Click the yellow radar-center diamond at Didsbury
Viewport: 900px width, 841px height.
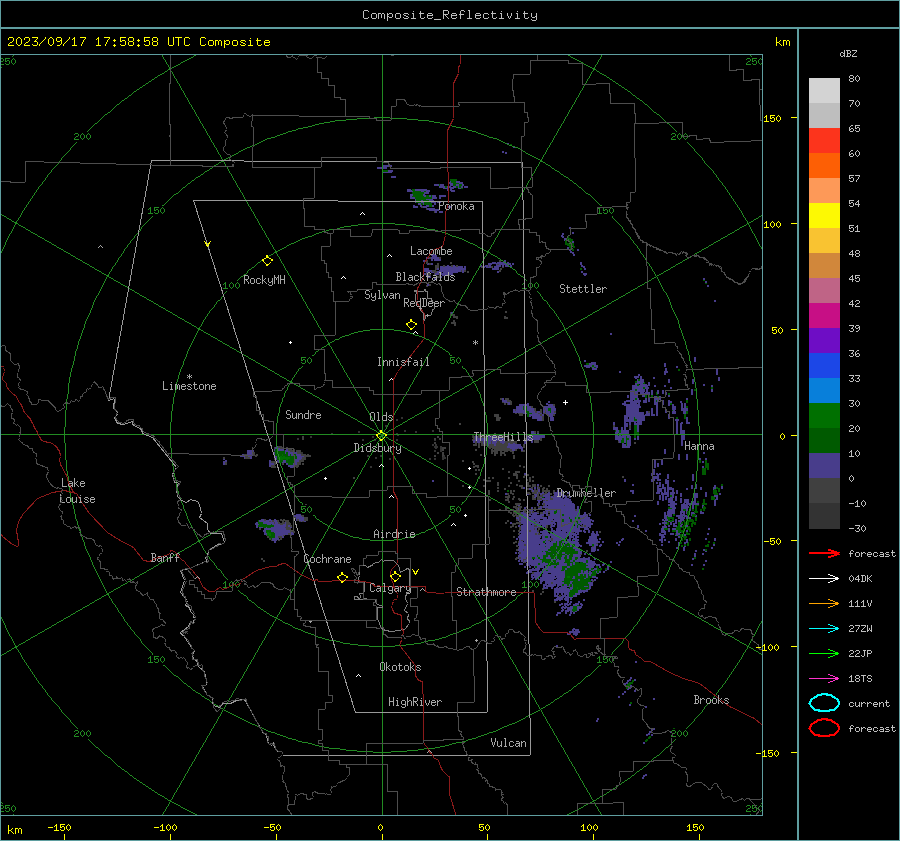[x=381, y=436]
